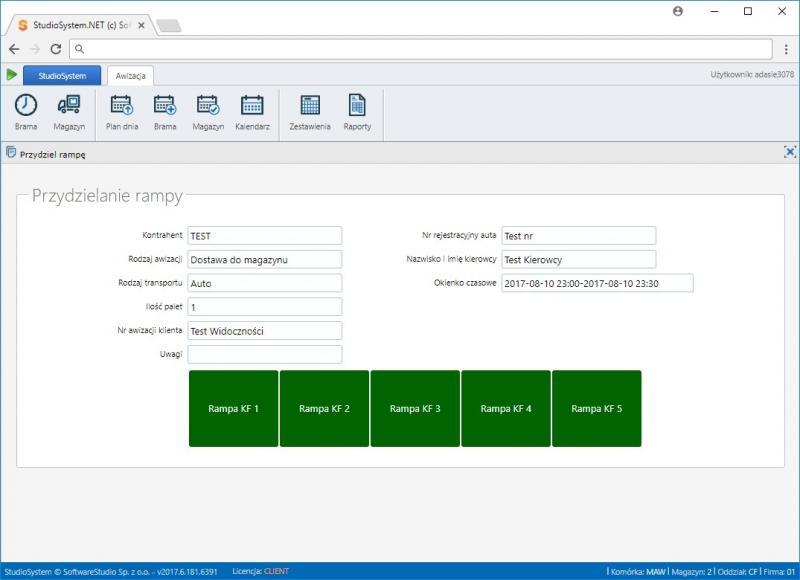Open browser menu with three dots
Viewport: 800px width, 580px height.
click(x=786, y=49)
